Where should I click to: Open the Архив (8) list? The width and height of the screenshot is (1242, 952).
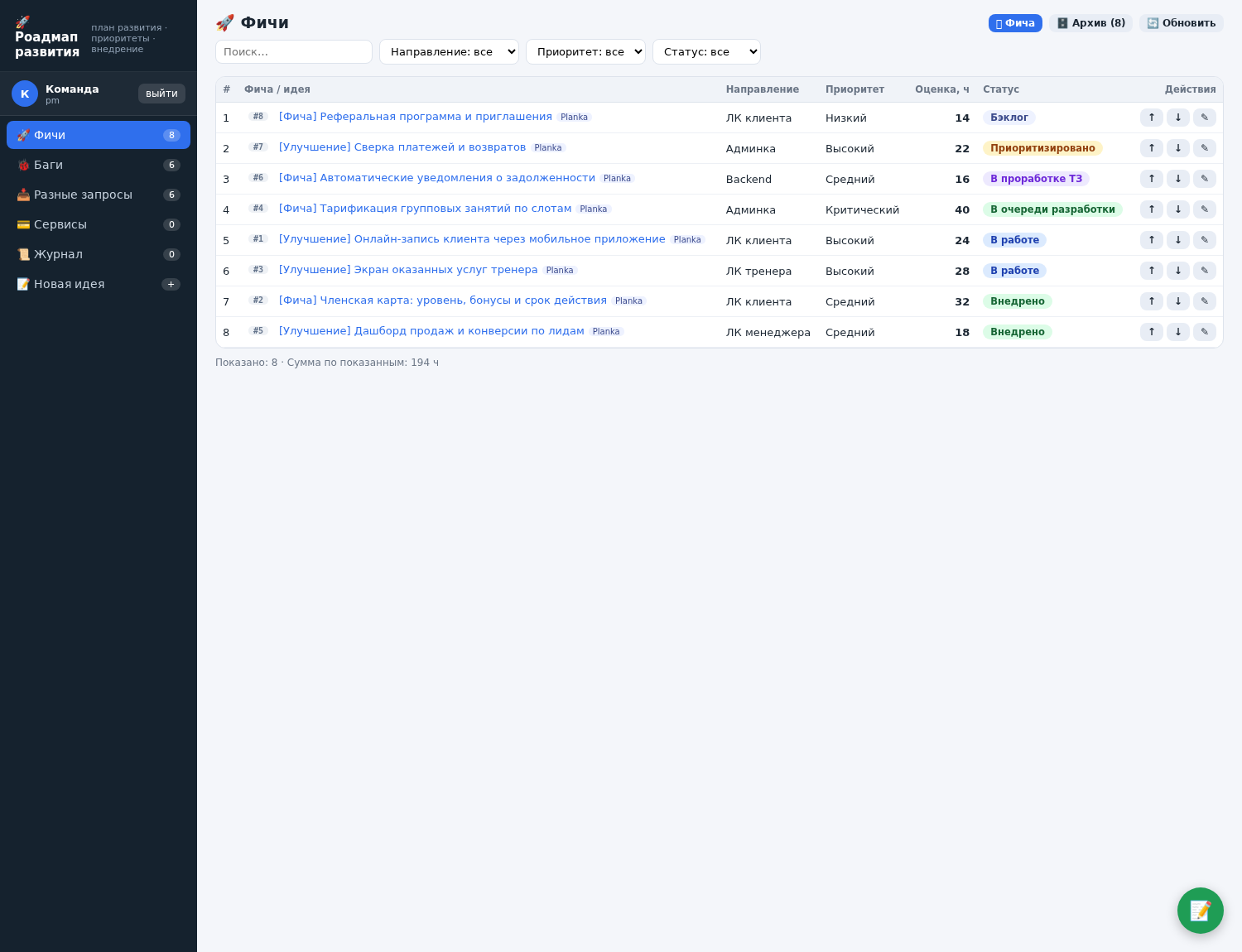(x=1090, y=23)
